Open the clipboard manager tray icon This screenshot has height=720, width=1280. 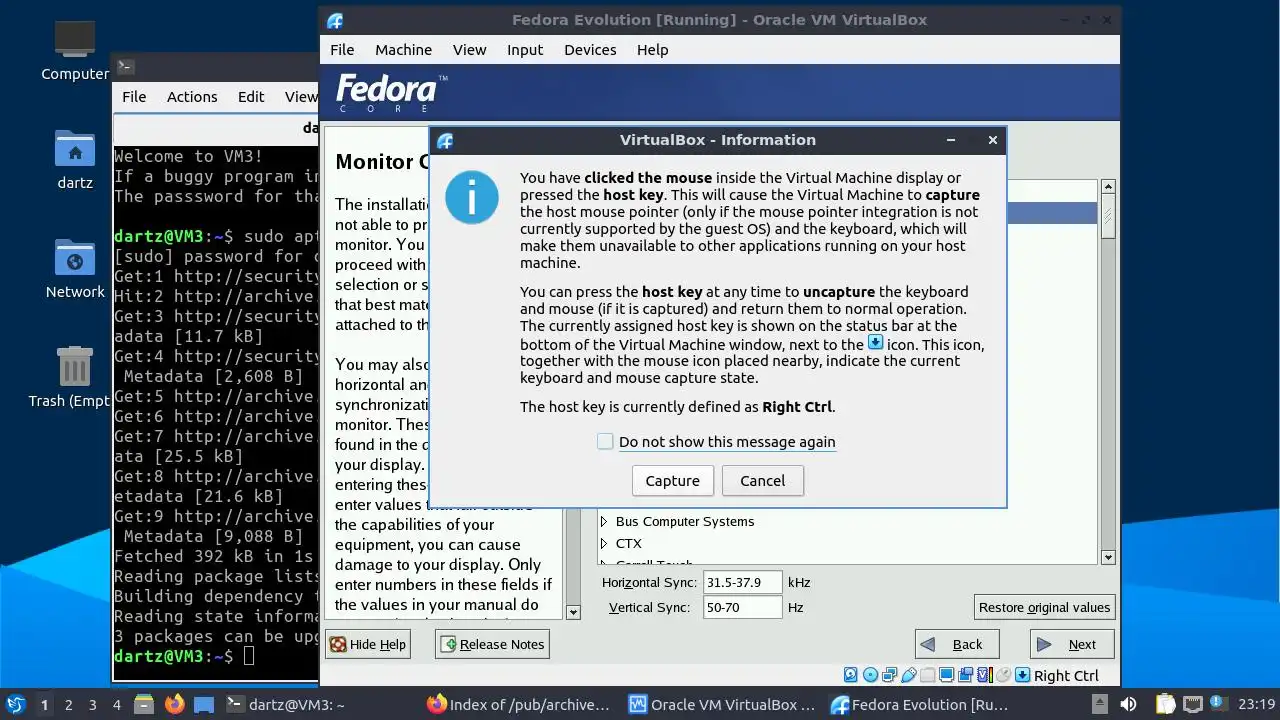[1165, 704]
